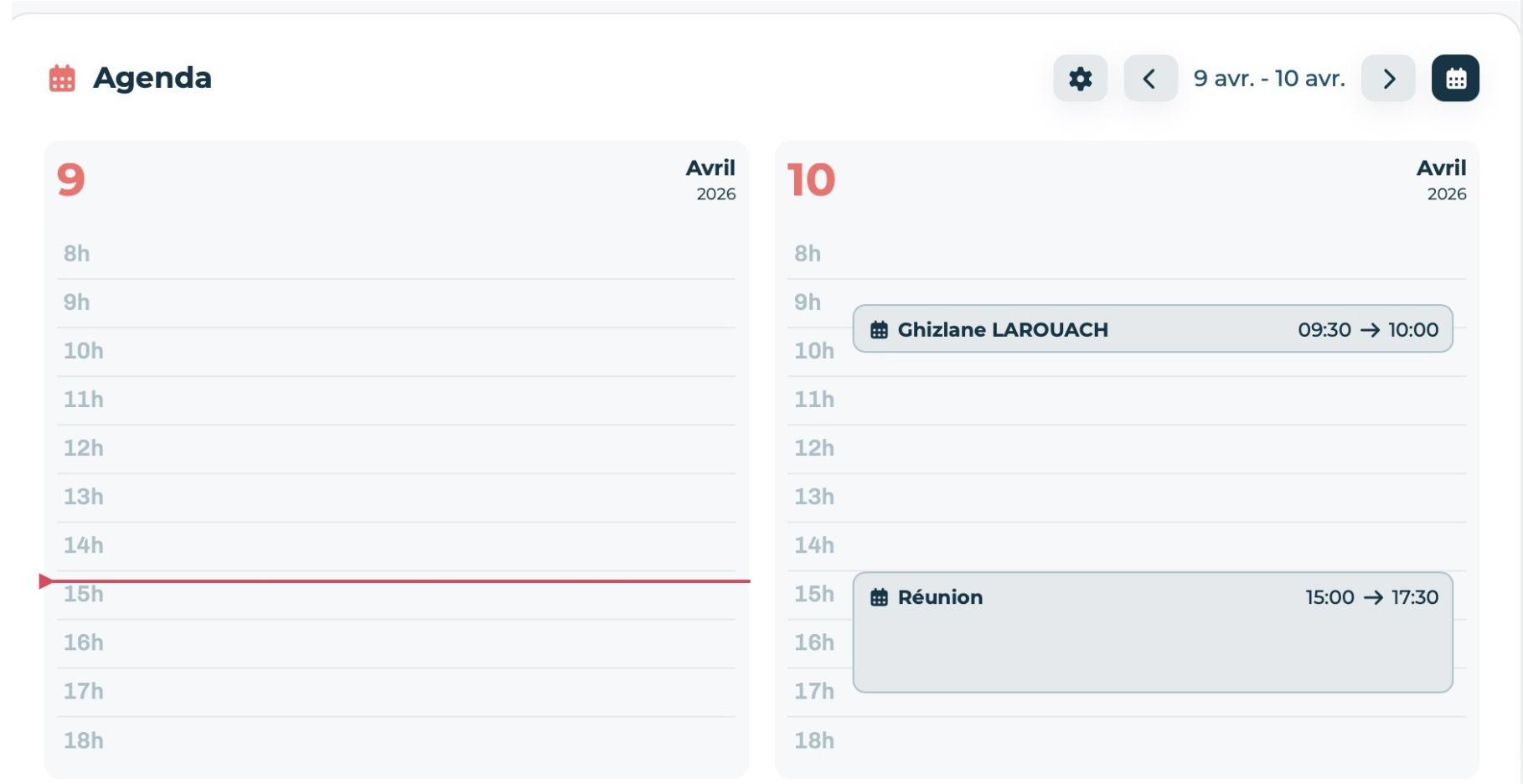Viewport: 1523px width, 784px height.
Task: Click the 8h slot on April 9
Action: pyautogui.click(x=396, y=255)
